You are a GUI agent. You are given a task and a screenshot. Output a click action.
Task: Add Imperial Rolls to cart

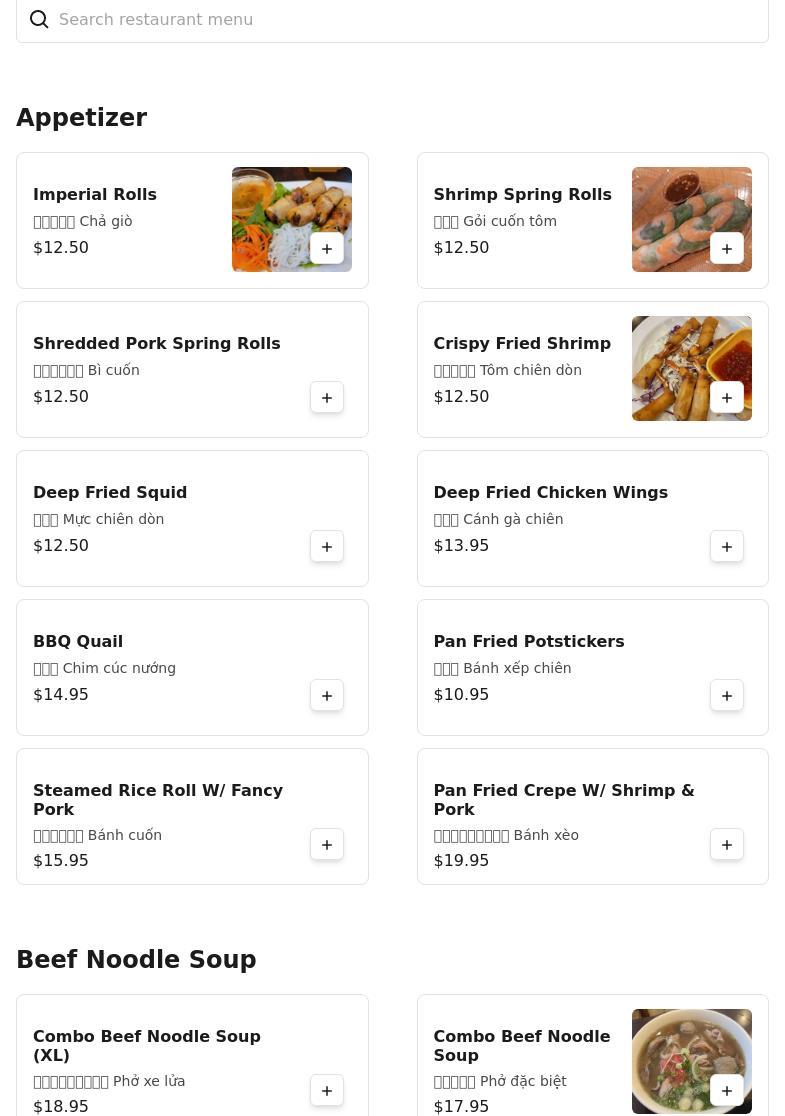327,249
